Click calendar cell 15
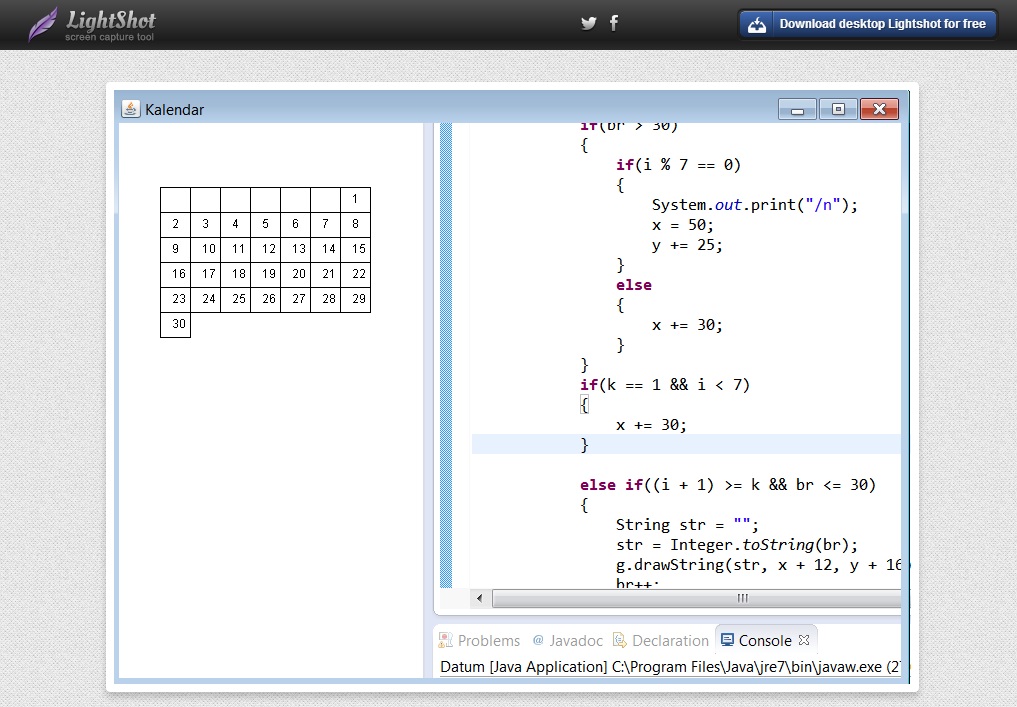The image size is (1017, 707). (x=355, y=249)
